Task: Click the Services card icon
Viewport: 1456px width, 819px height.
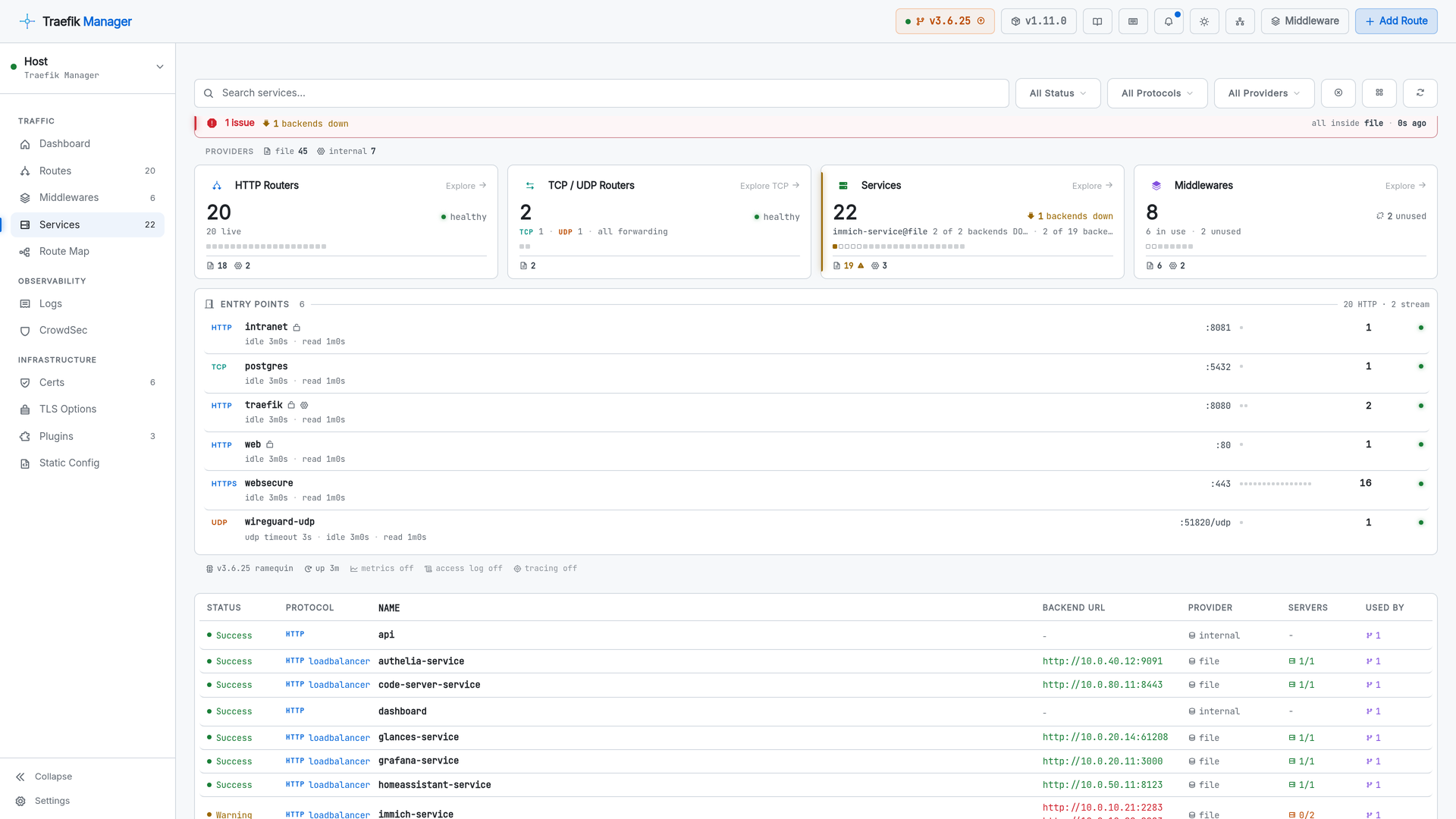Action: click(843, 186)
